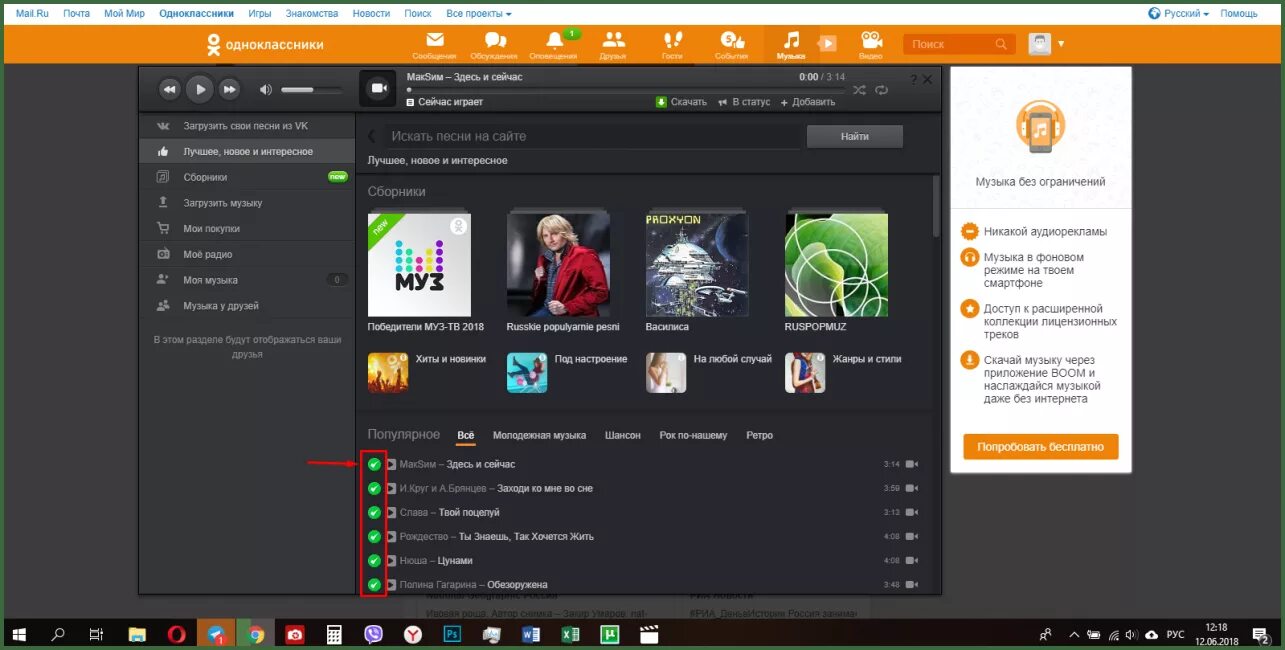Toggle added checkmark for Здесь и сейчас
The width and height of the screenshot is (1285, 650).
coord(374,464)
